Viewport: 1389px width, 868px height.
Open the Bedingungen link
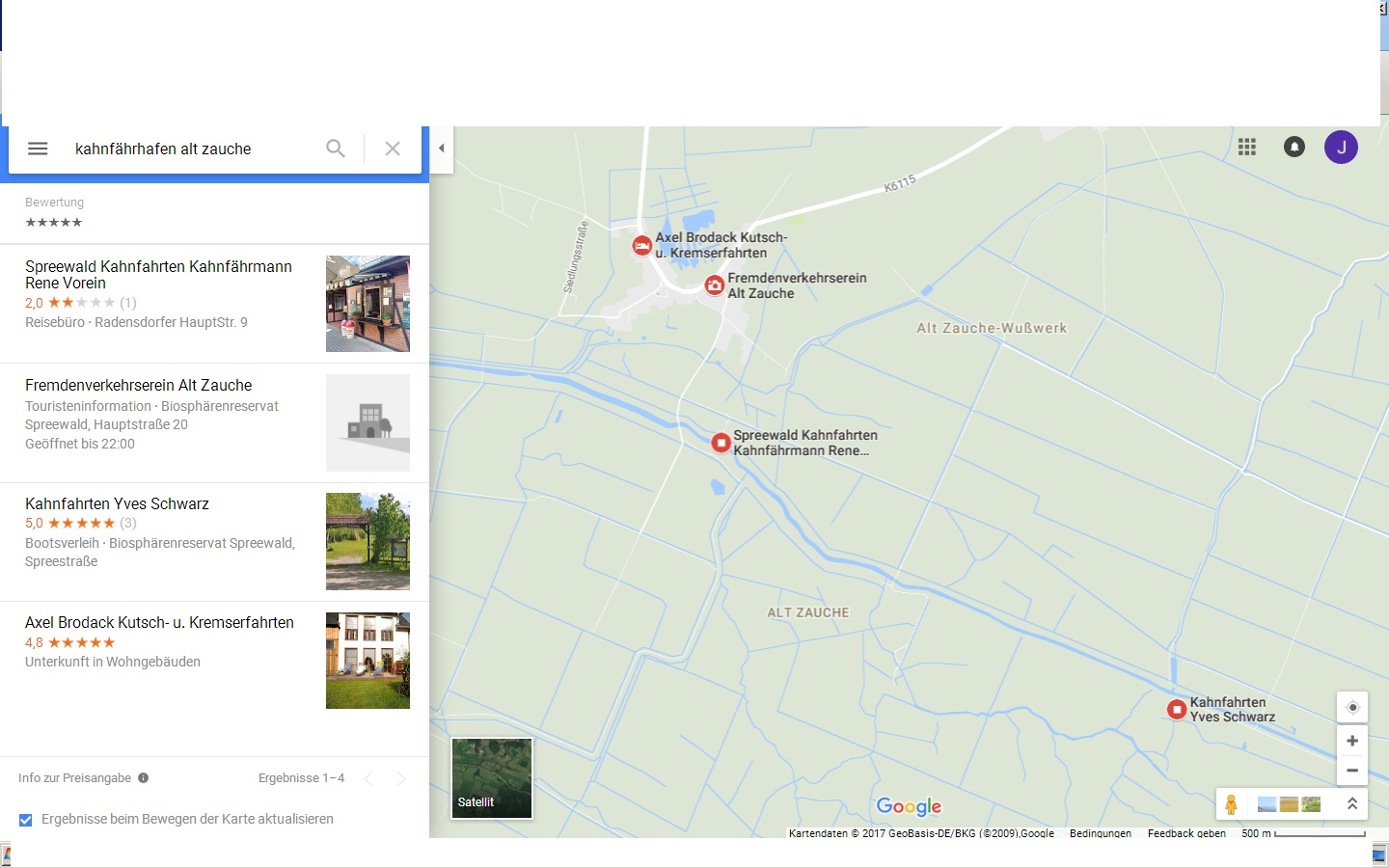coord(1101,833)
